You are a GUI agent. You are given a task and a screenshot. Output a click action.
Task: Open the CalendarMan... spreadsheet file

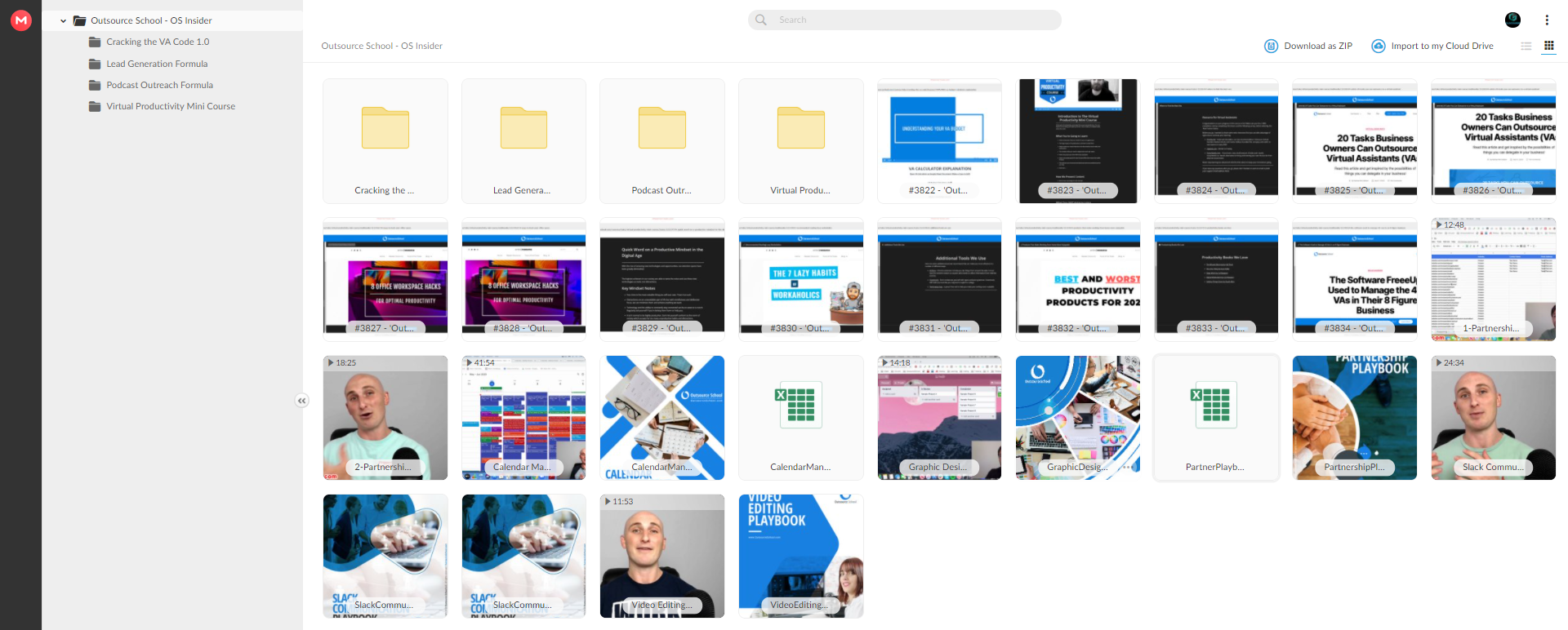coord(801,418)
